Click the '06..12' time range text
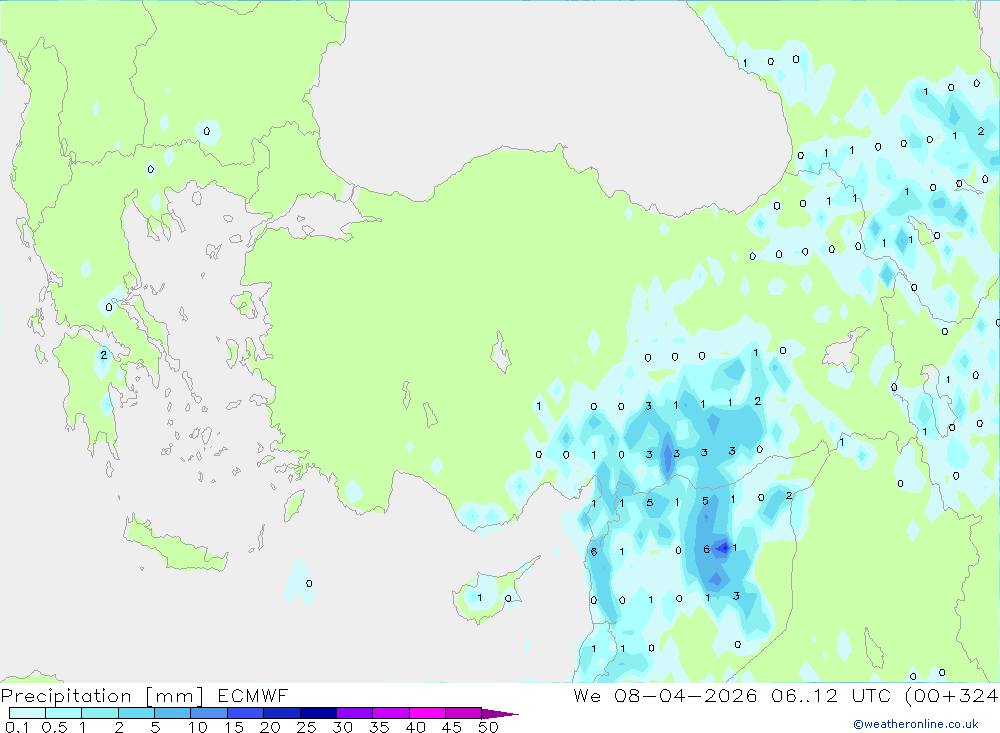The width and height of the screenshot is (1000, 733). 804,695
